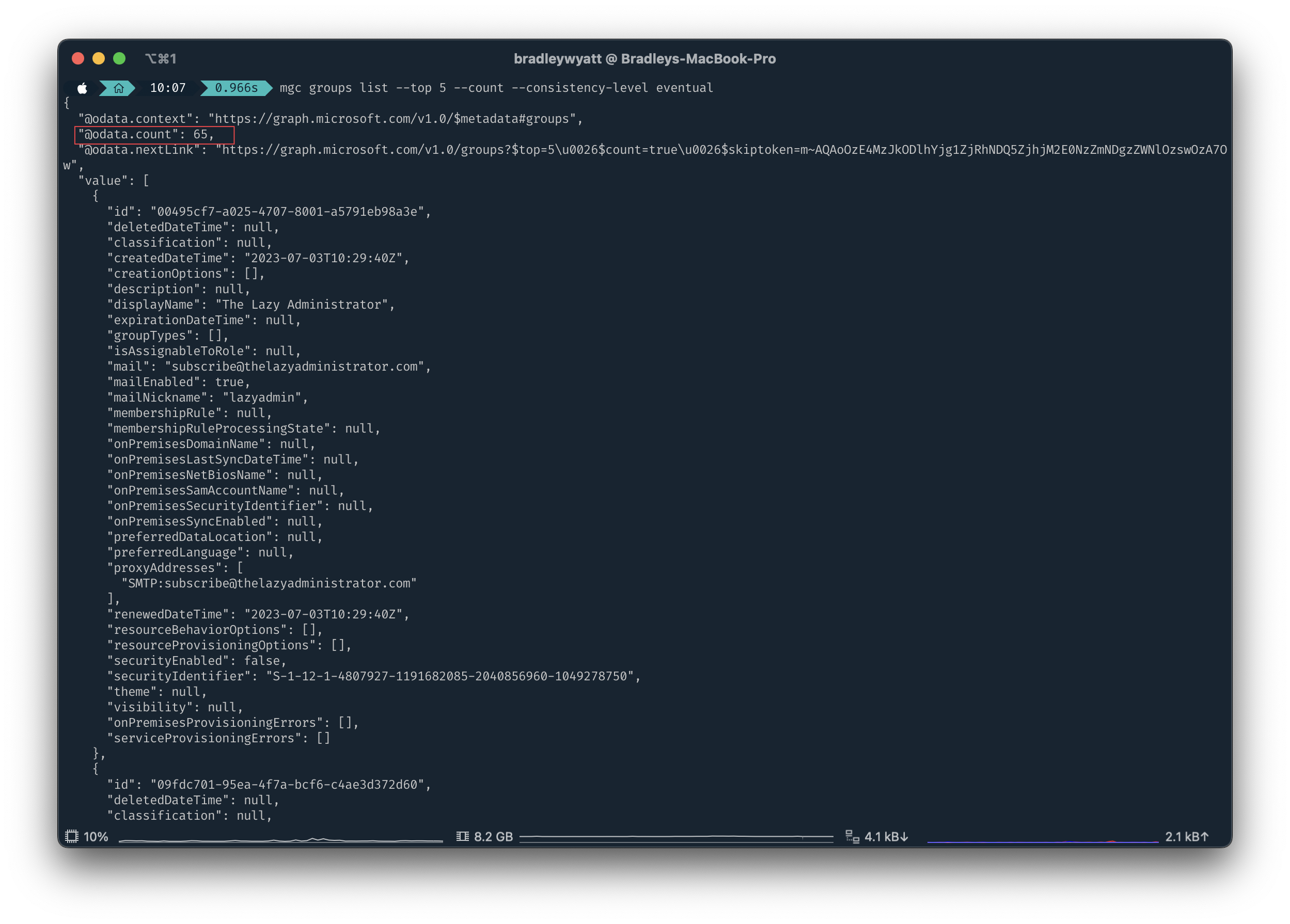The height and width of the screenshot is (924, 1290).
Task: Click the mailEnabled true line
Action: pyautogui.click(x=179, y=382)
